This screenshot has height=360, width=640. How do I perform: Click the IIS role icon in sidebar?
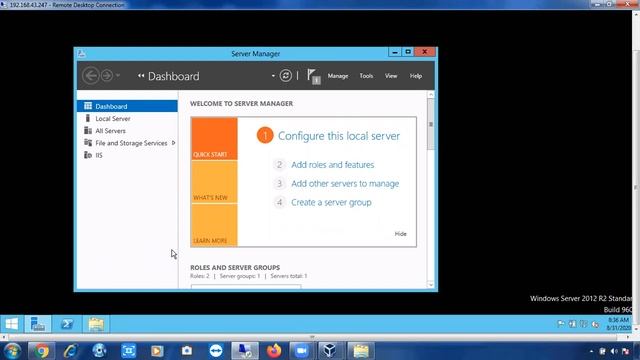(88, 155)
